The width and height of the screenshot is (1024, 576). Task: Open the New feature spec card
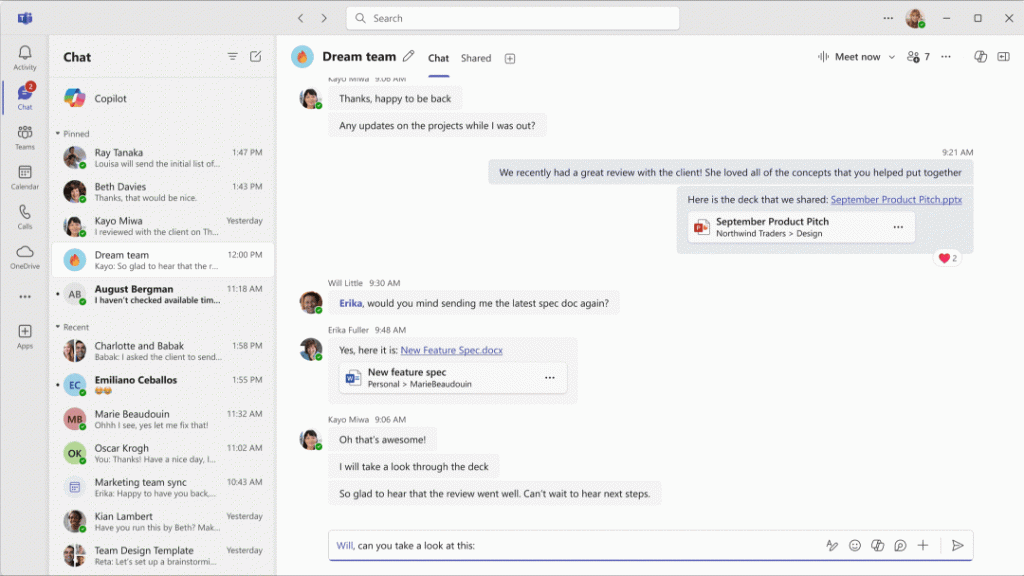[453, 377]
